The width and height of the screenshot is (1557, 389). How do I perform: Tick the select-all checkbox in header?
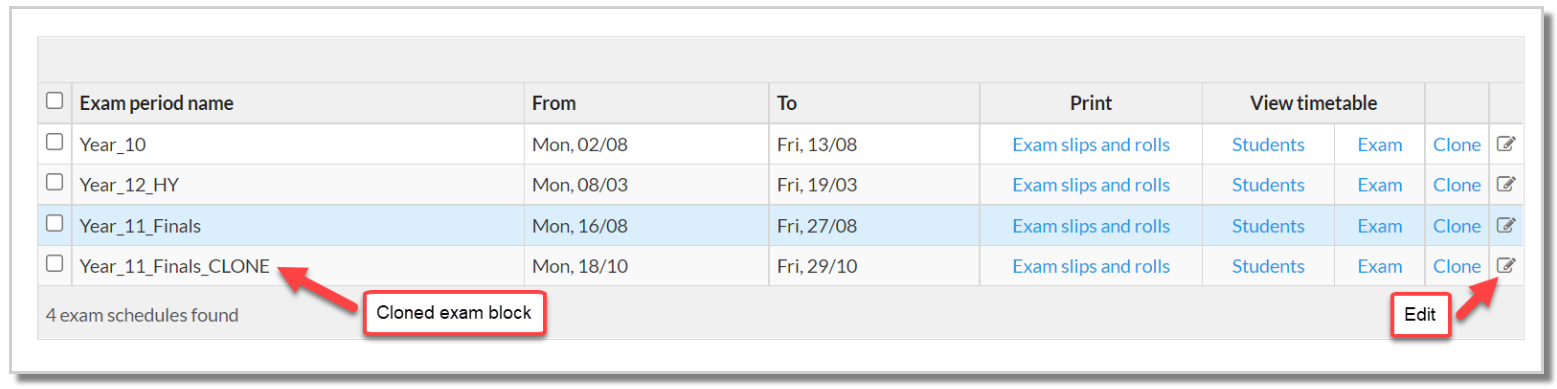point(55,101)
